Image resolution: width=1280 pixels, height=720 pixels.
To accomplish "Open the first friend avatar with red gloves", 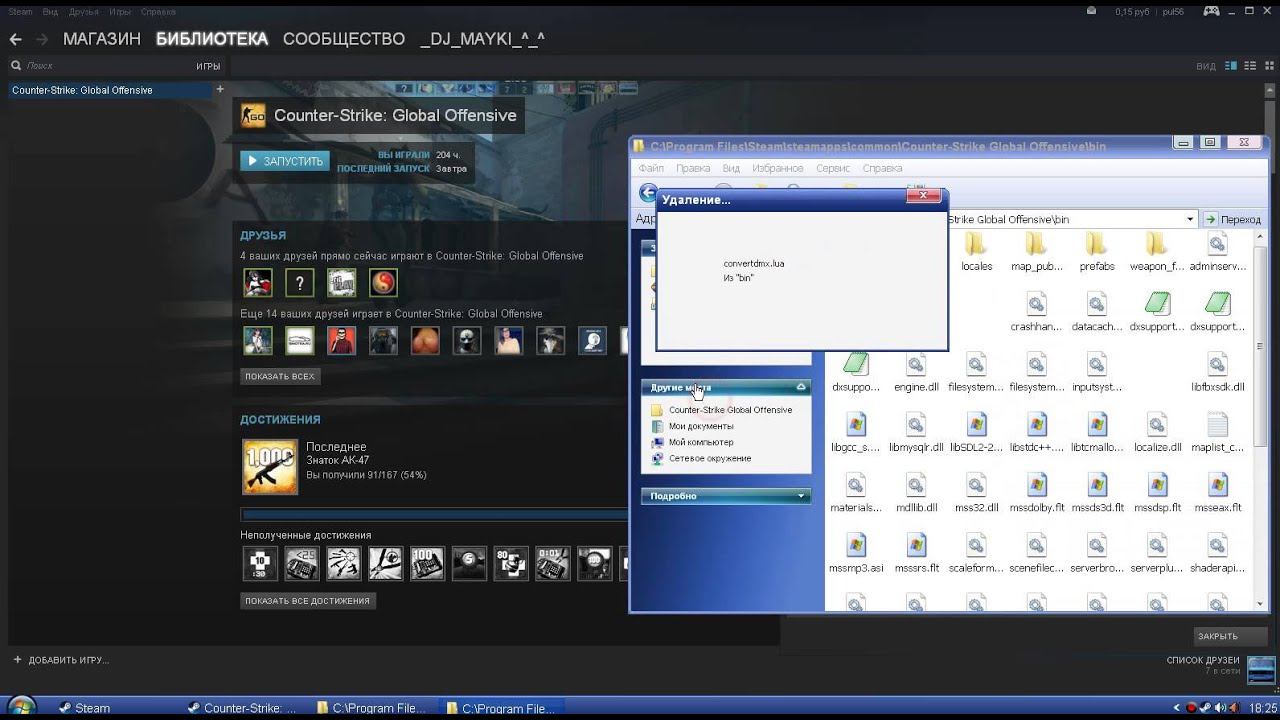I will pos(258,283).
